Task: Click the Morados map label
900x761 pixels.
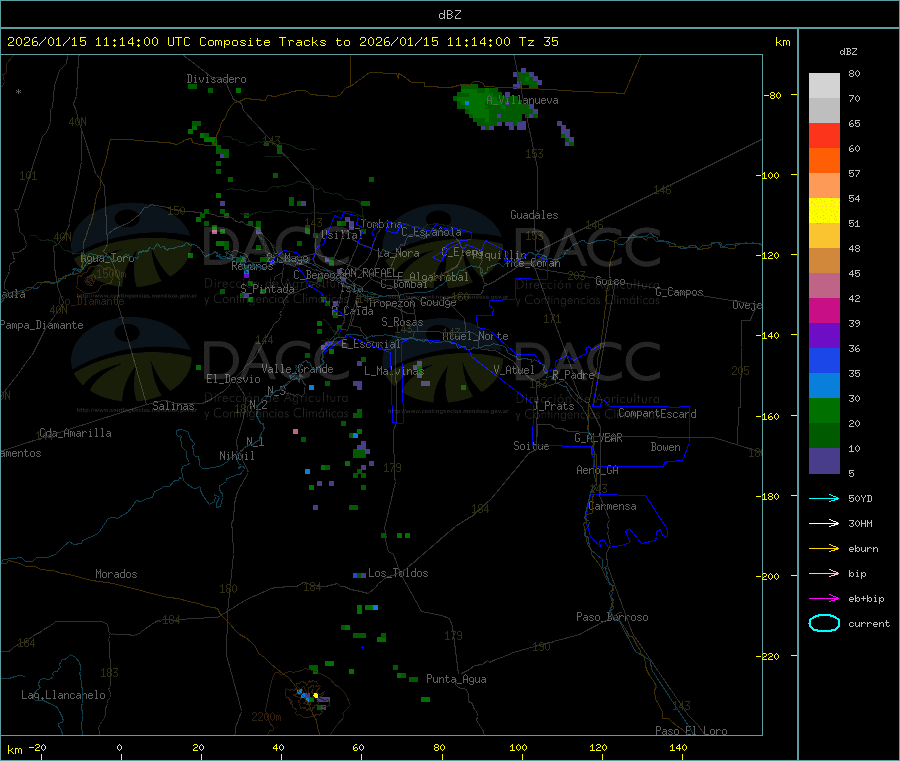Action: (x=116, y=574)
